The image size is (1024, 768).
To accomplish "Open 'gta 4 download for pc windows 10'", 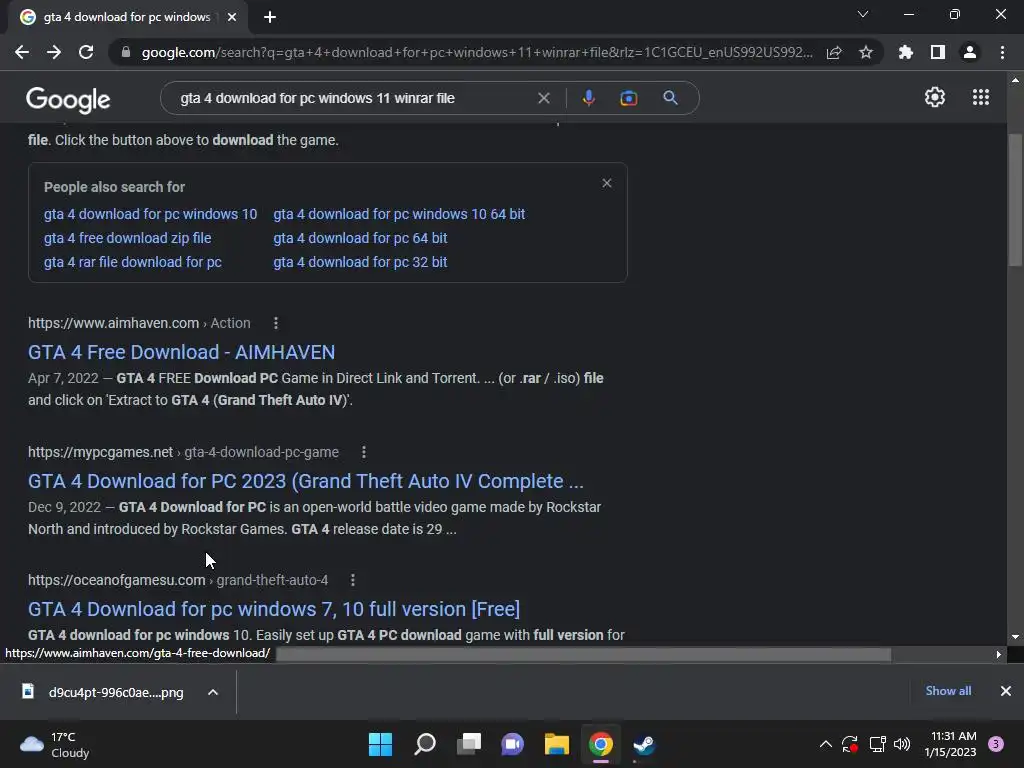I will (150, 214).
